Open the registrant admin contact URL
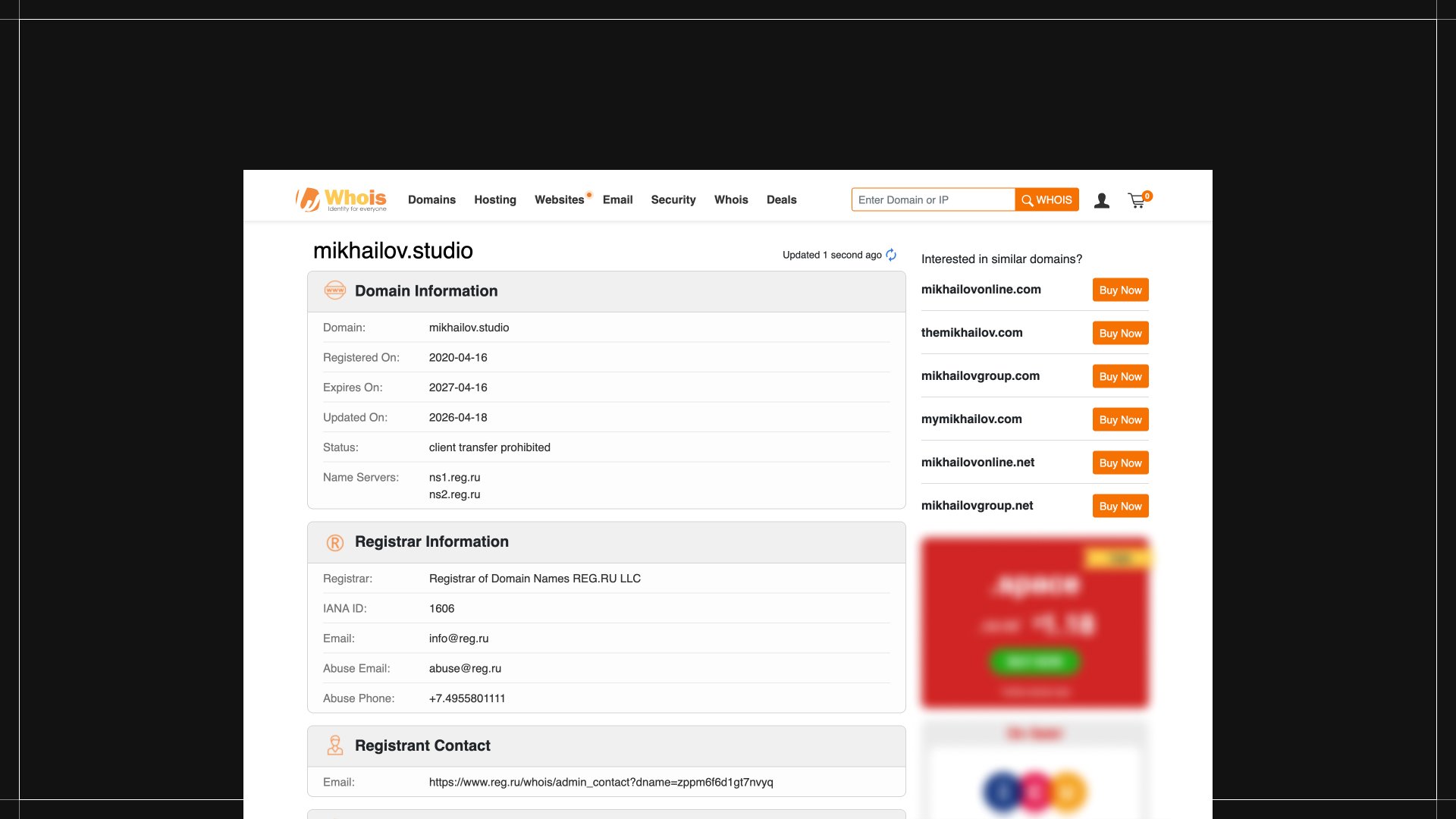 click(601, 782)
